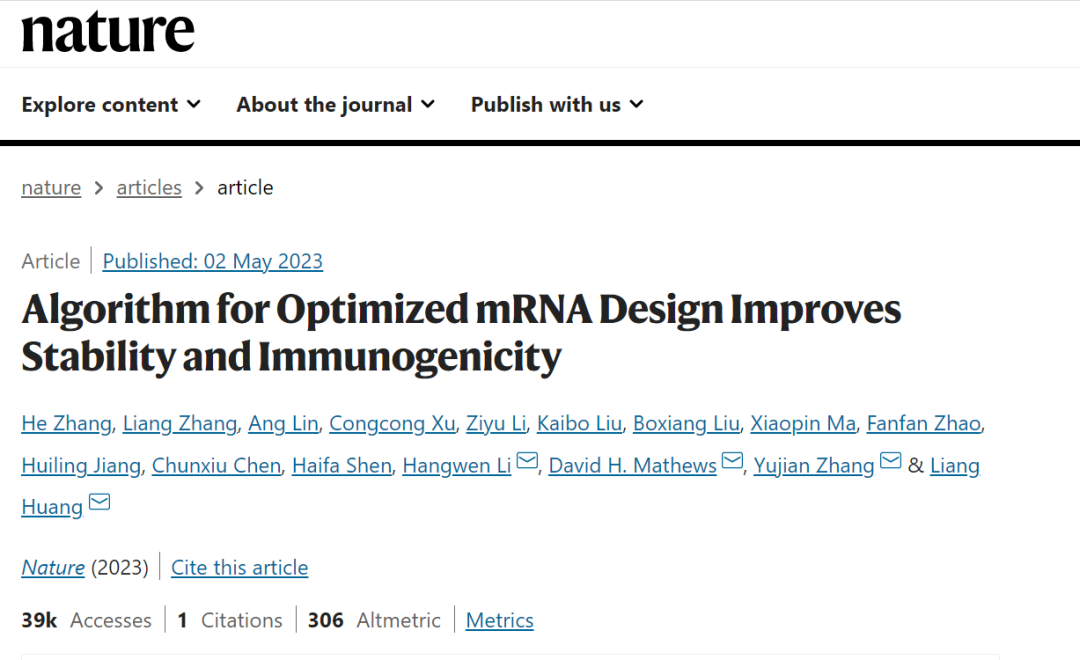Viewport: 1080px width, 660px height.
Task: Open the articles breadcrumb link
Action: [x=149, y=188]
